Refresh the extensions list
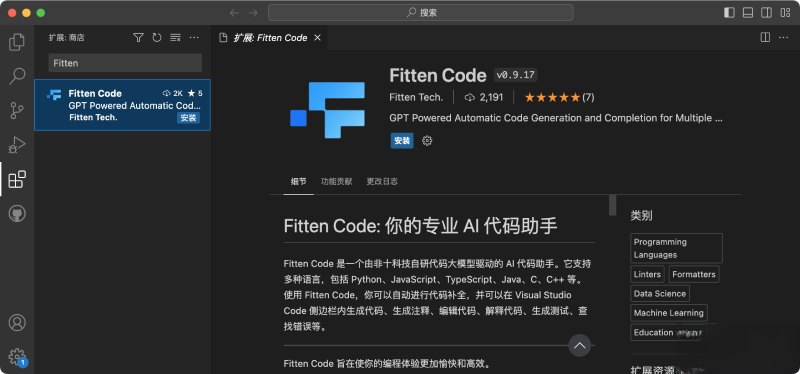 [x=157, y=37]
